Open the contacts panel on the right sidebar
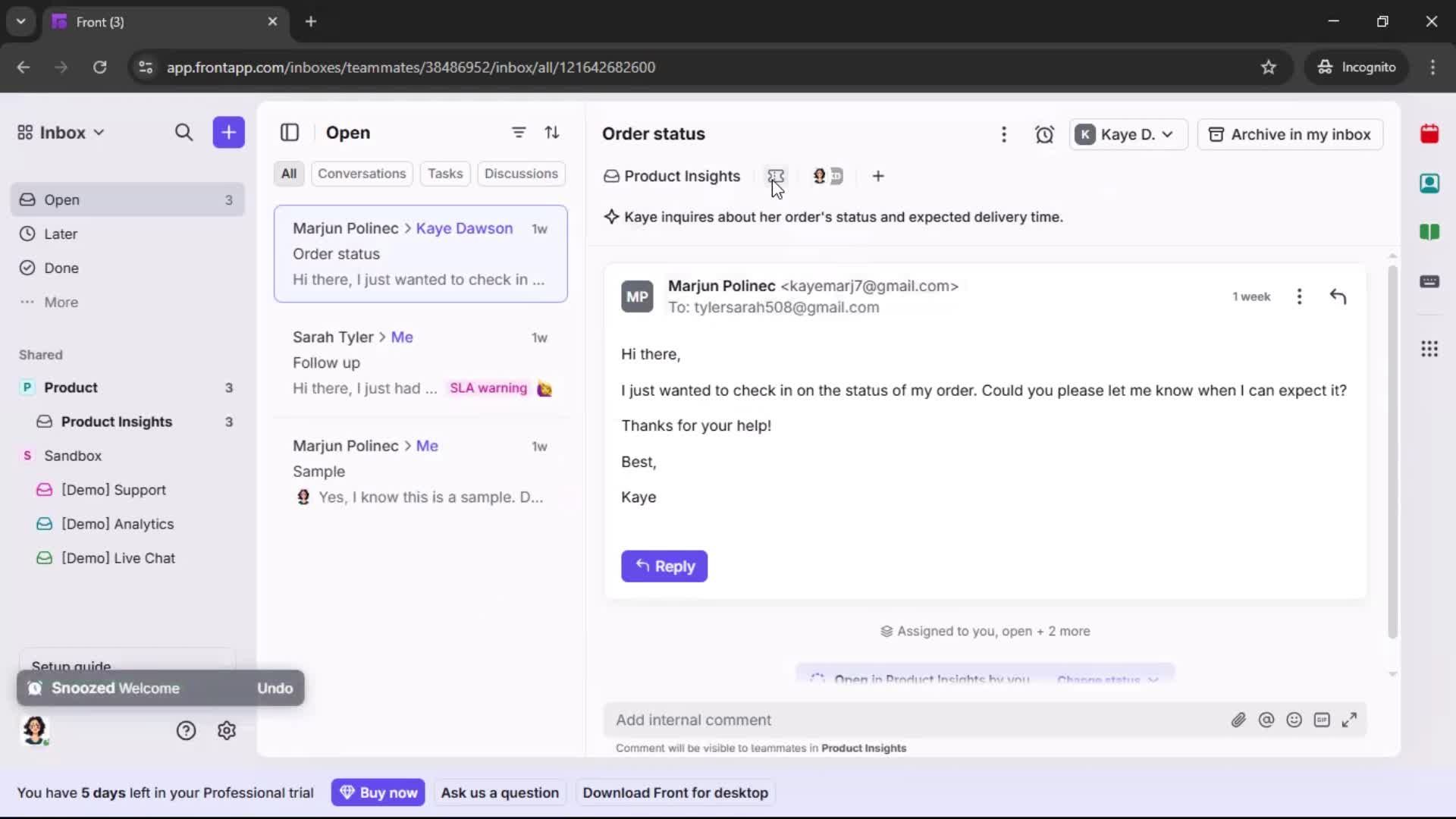1456x819 pixels. point(1431,184)
